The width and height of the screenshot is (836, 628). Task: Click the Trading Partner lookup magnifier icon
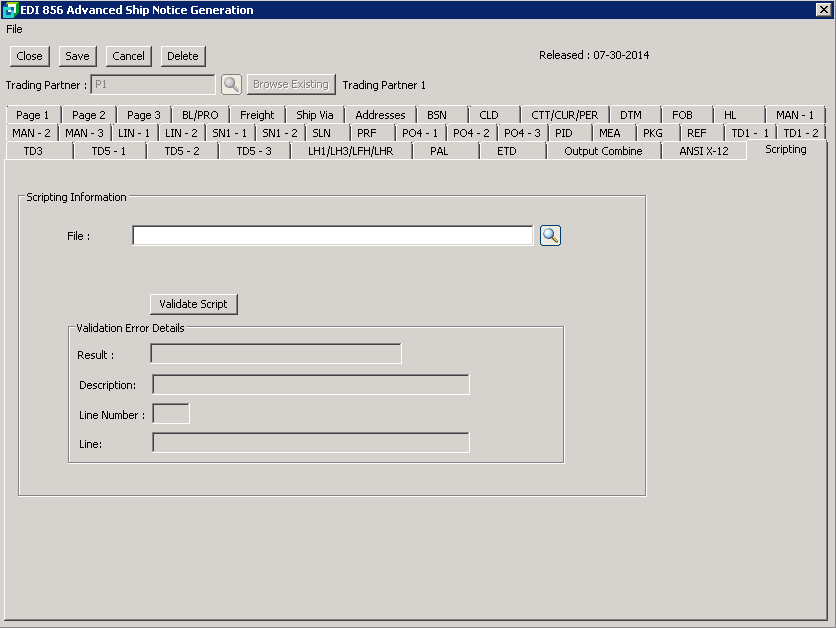(x=231, y=85)
